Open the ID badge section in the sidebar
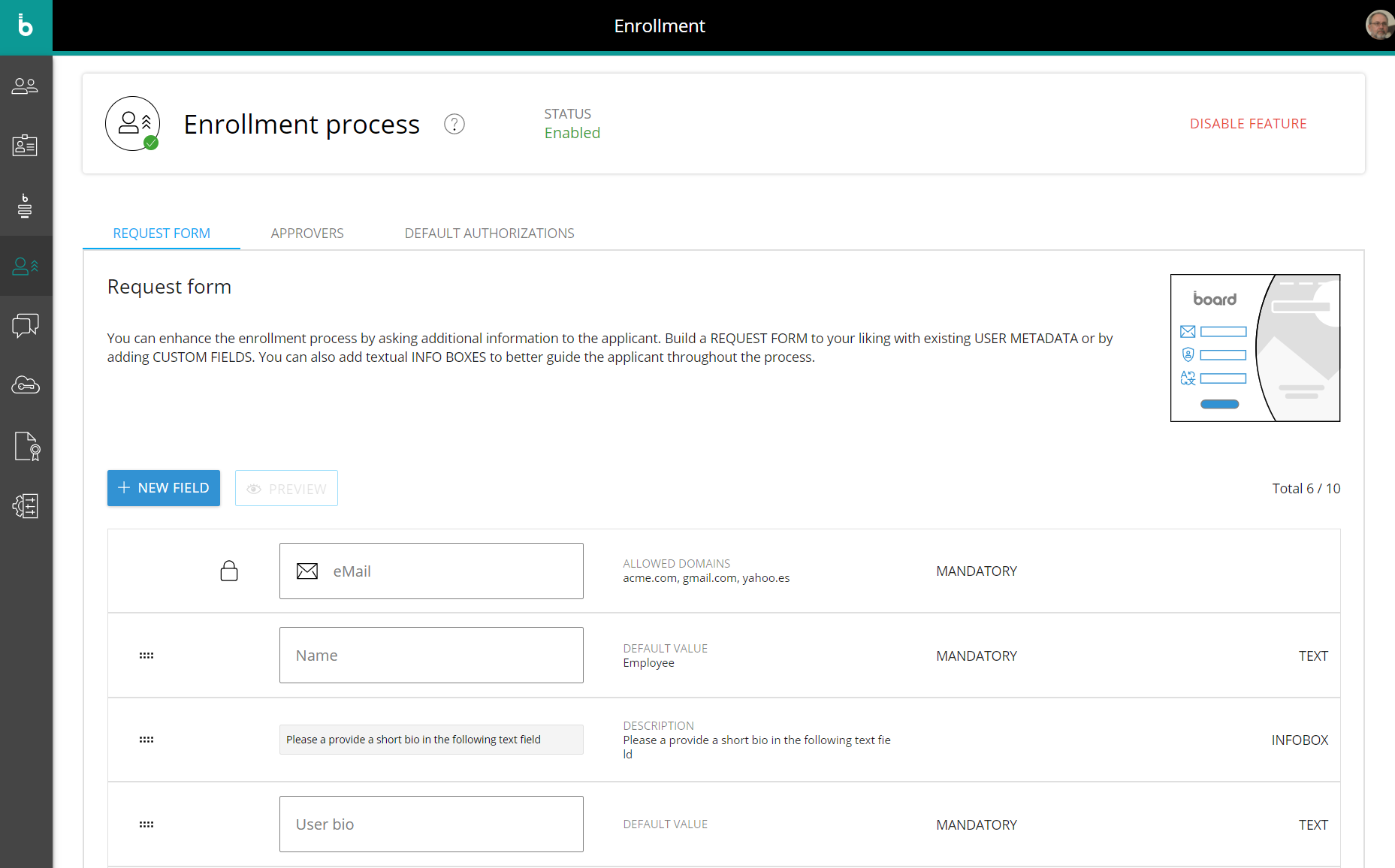The height and width of the screenshot is (868, 1395). point(26,145)
